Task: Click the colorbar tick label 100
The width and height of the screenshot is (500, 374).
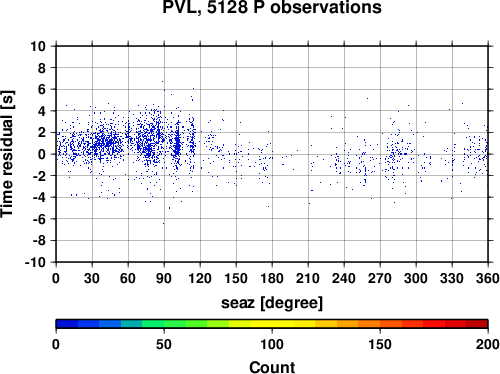Action: tap(272, 344)
